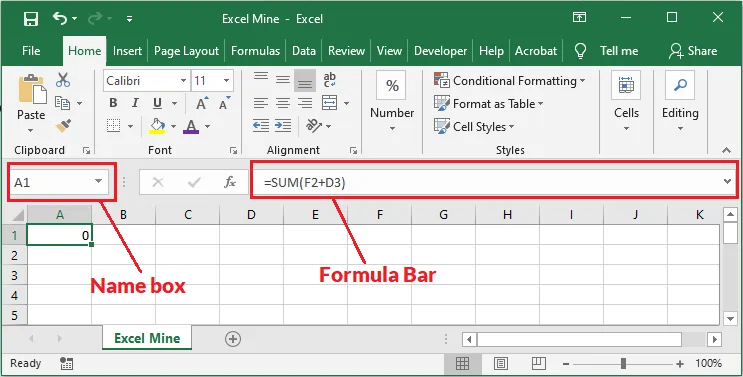Click the New Sheet plus icon
This screenshot has width=743, height=377.
(x=233, y=339)
